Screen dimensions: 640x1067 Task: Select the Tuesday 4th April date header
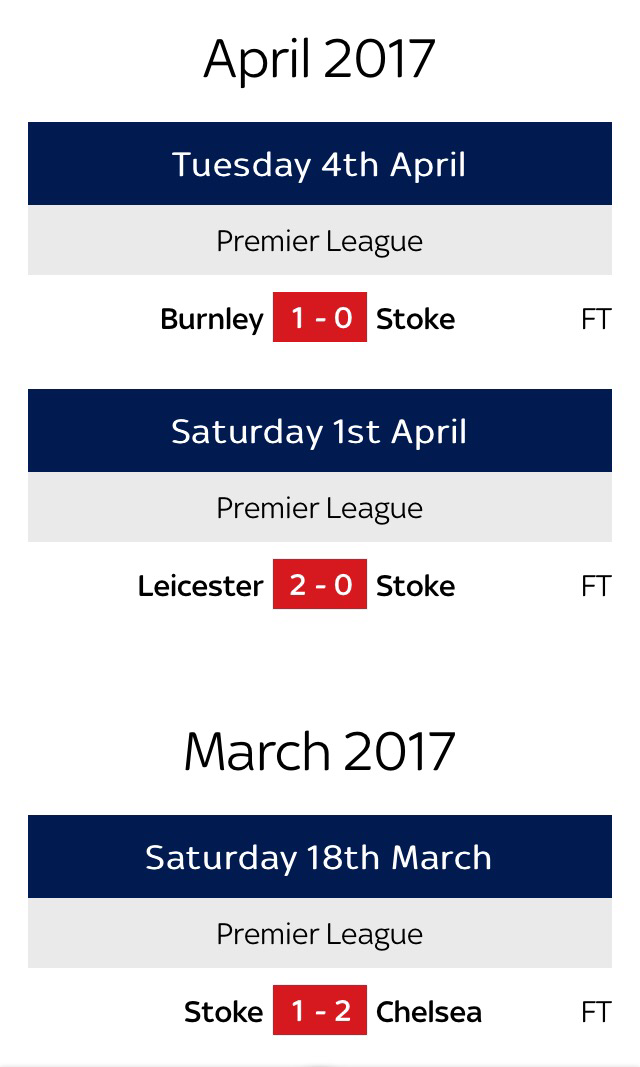320,164
